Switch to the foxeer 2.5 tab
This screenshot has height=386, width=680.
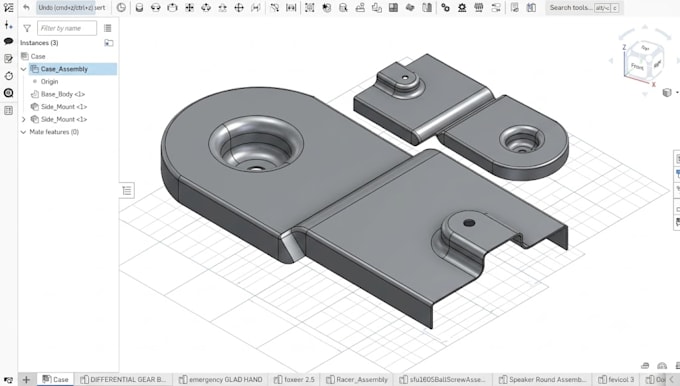point(294,379)
